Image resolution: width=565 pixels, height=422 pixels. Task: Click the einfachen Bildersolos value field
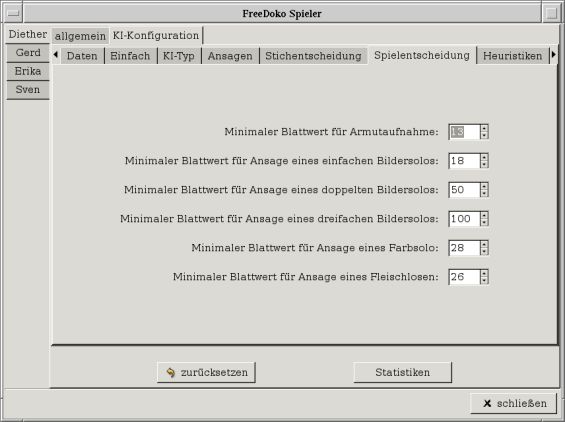click(x=464, y=161)
